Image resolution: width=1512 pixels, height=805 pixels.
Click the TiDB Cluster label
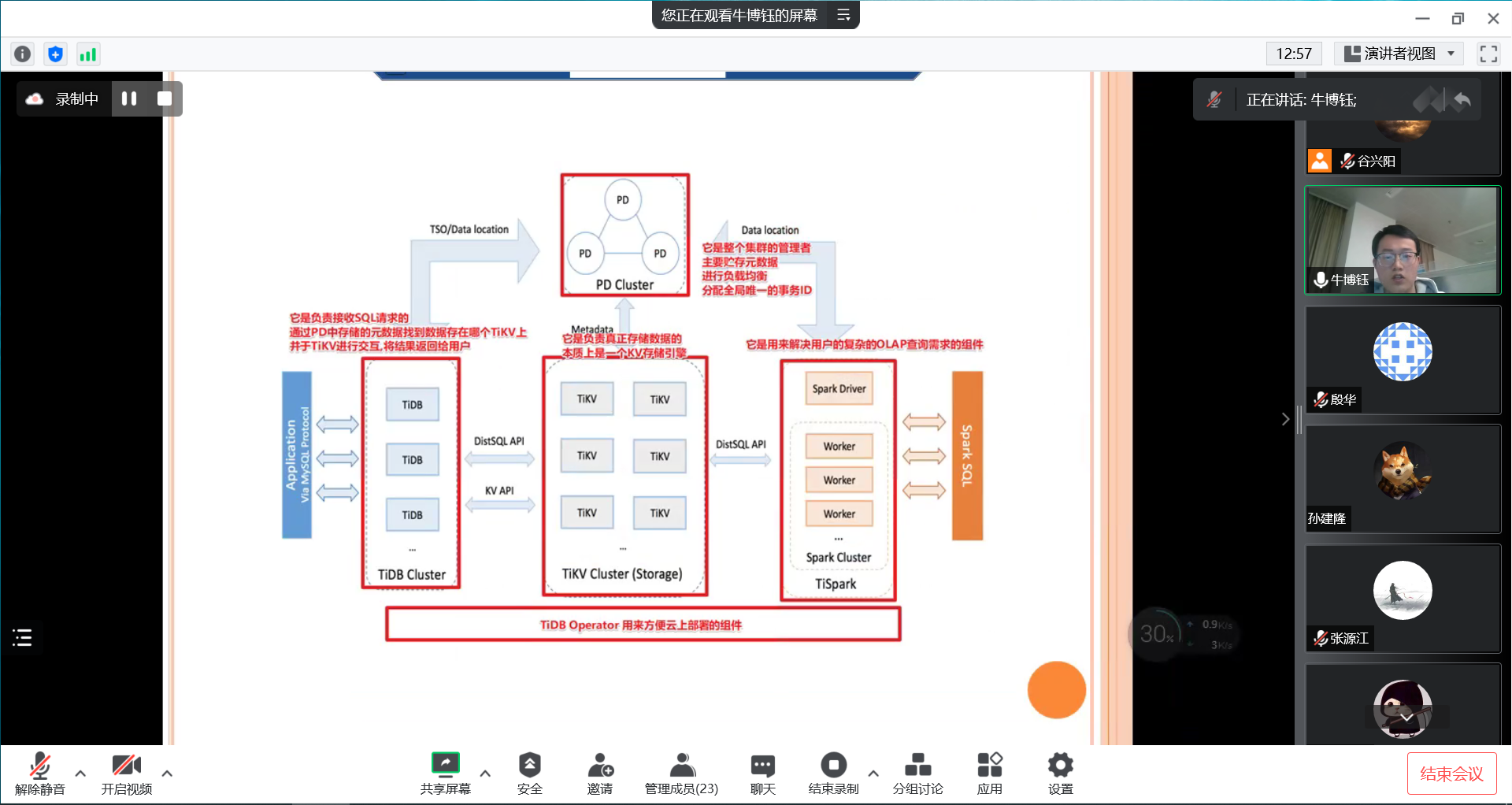[x=411, y=574]
